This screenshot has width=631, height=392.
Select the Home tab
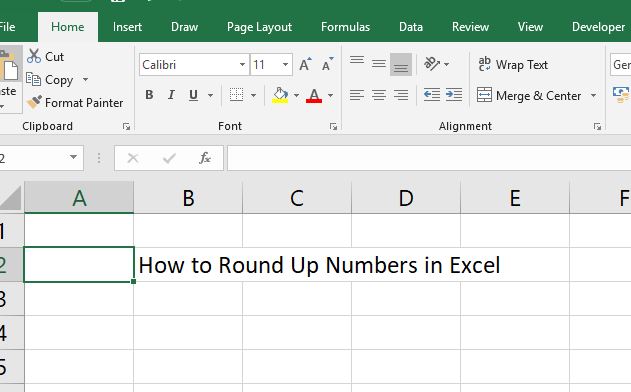pyautogui.click(x=68, y=27)
